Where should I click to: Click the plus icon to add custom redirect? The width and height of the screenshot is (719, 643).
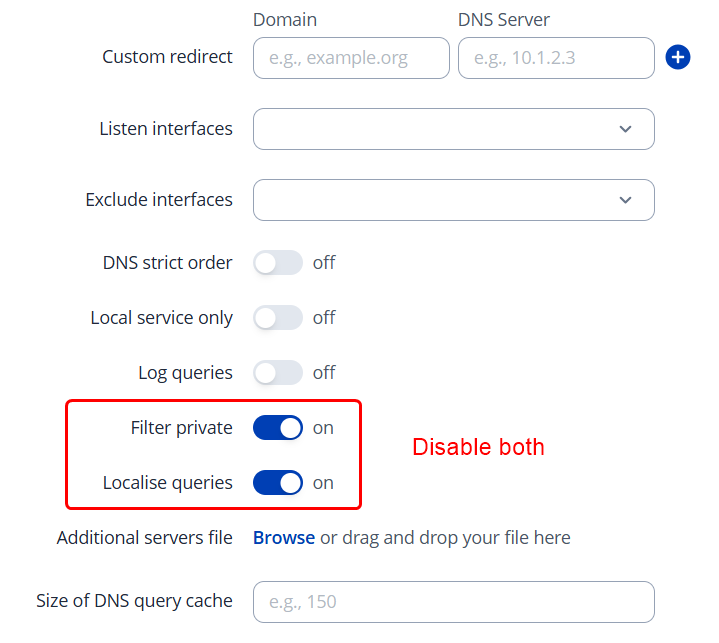[678, 57]
